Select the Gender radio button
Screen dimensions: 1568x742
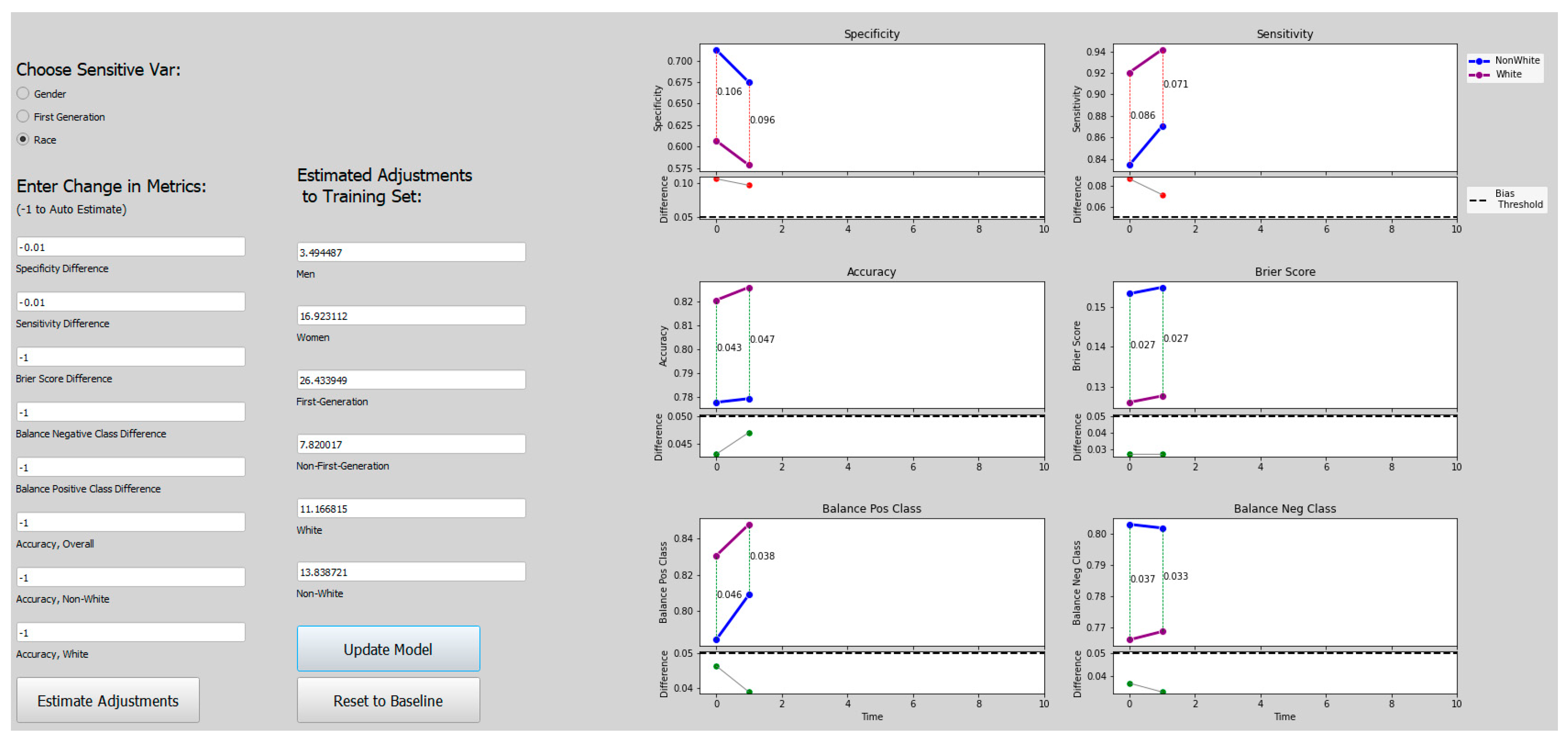23,93
